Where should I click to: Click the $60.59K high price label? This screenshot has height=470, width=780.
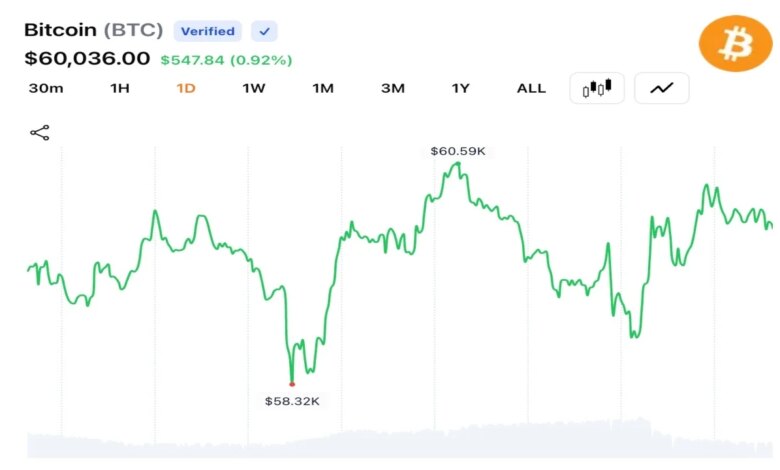point(458,151)
